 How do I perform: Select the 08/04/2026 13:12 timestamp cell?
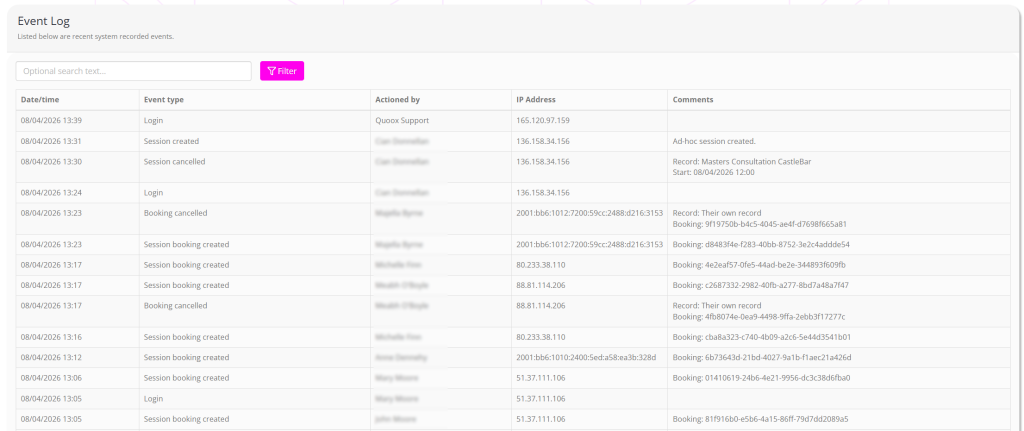[x=51, y=357]
